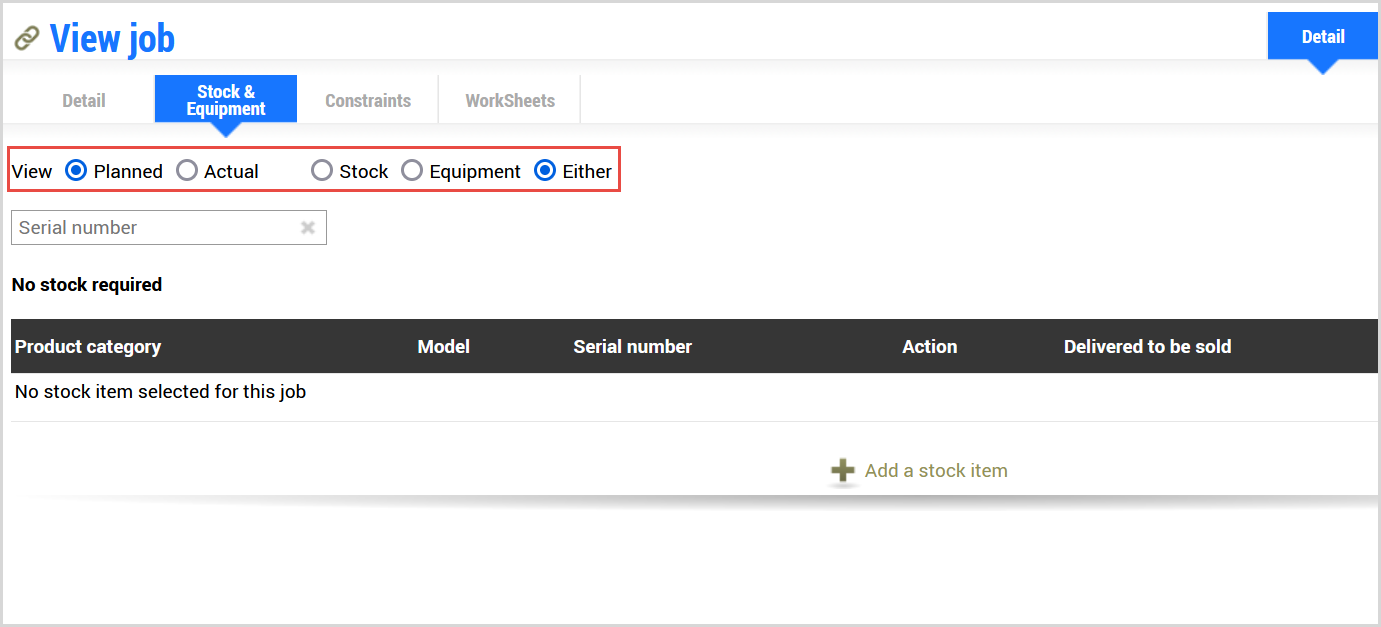Switch to the Detail tab
The width and height of the screenshot is (1381, 627).
pos(84,100)
